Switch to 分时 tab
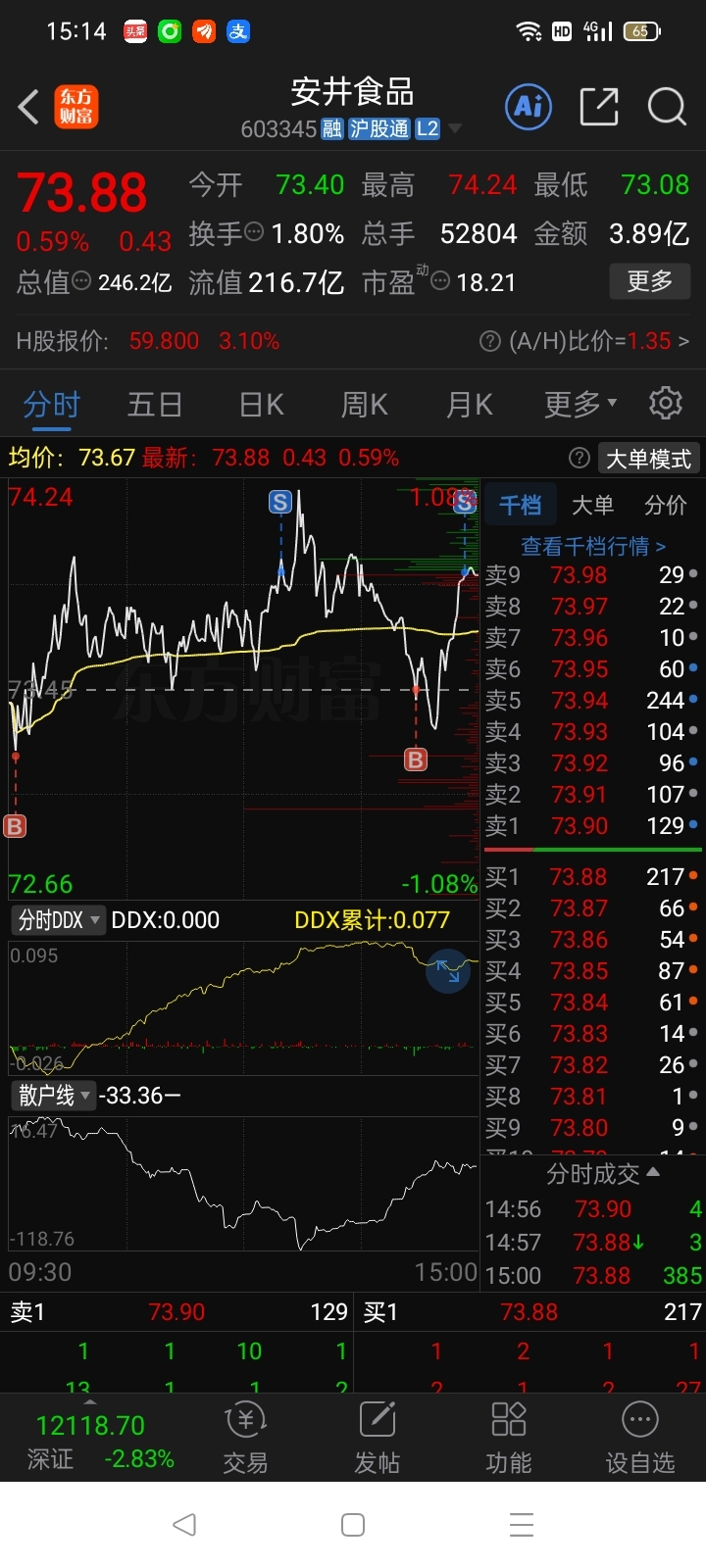Image resolution: width=706 pixels, height=1568 pixels. pos(51,404)
